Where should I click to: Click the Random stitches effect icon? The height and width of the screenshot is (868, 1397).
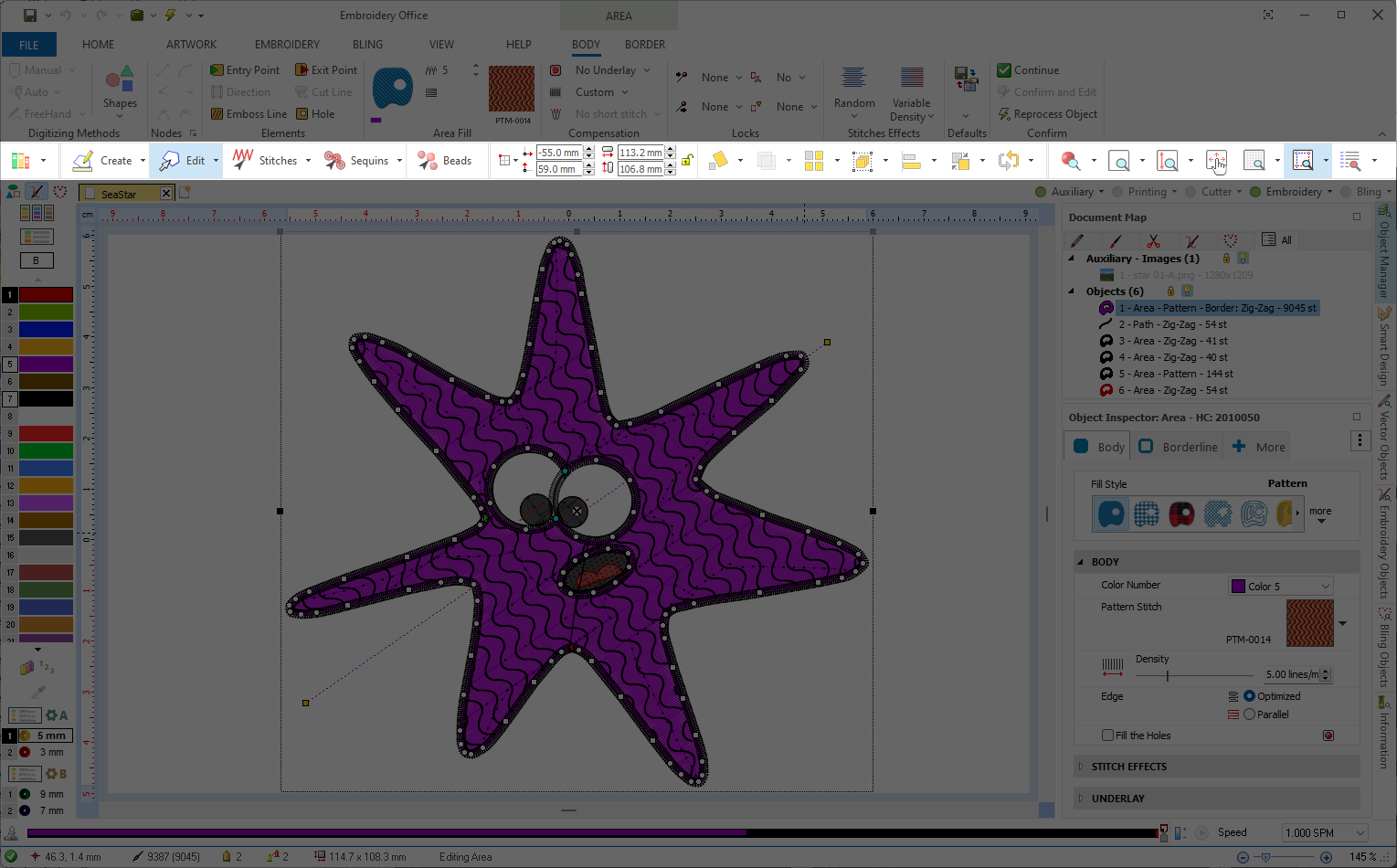853,79
